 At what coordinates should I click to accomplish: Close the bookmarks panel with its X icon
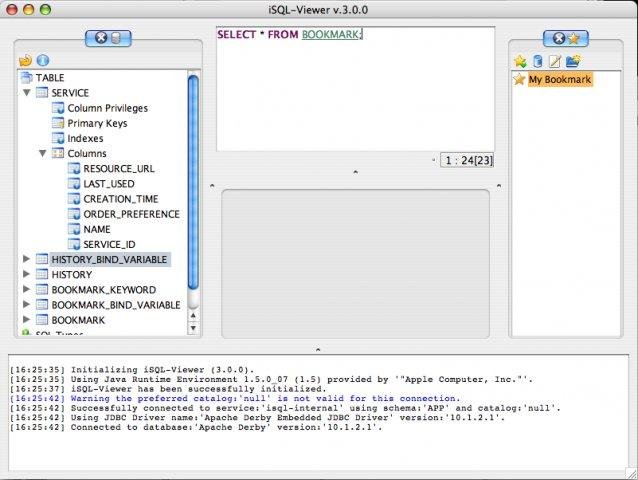[x=559, y=38]
